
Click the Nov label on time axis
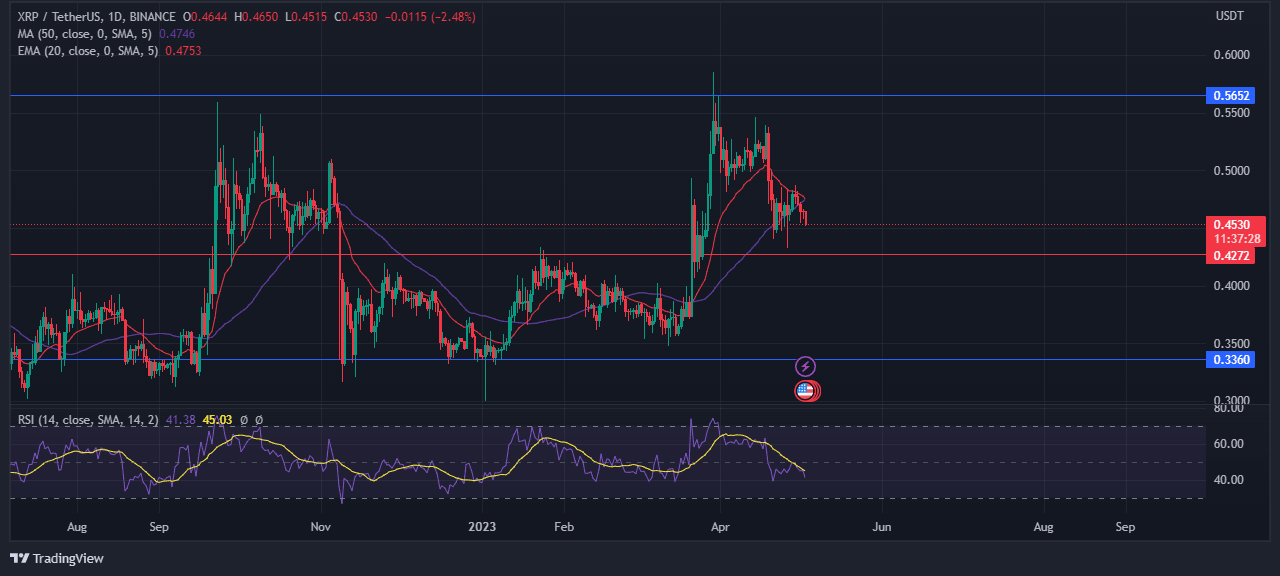point(321,525)
